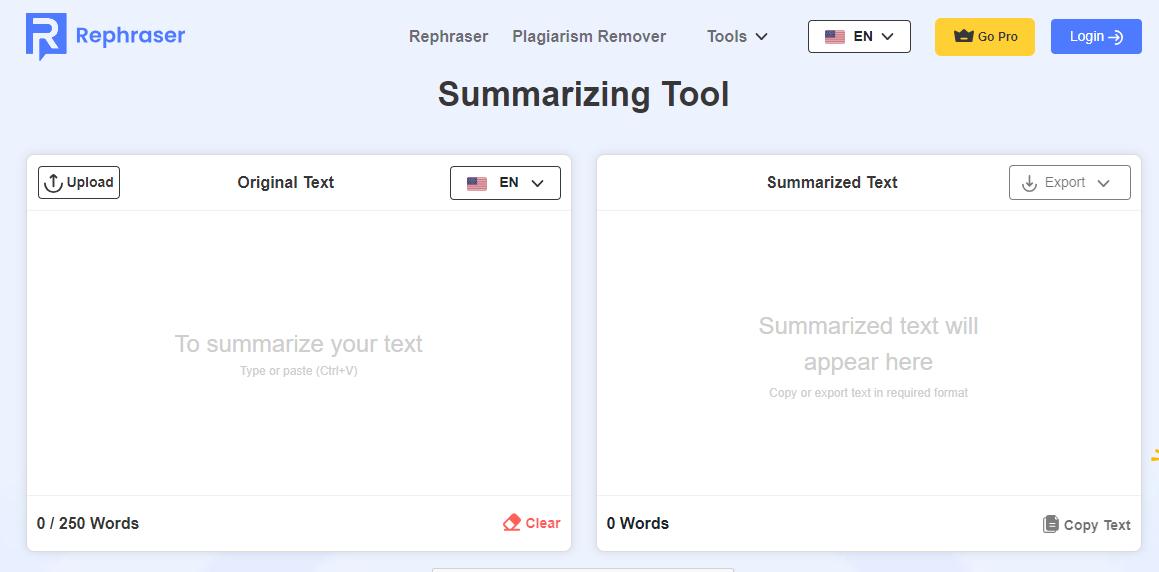1159x572 pixels.
Task: Click the red eraser Clear icon
Action: pyautogui.click(x=512, y=523)
